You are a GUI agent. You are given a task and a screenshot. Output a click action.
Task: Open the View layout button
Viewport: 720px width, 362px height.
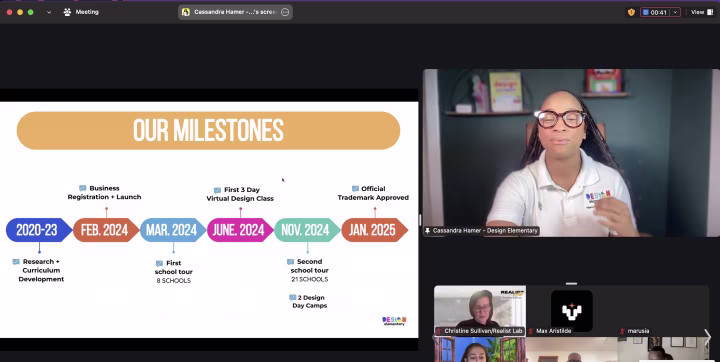pos(702,12)
